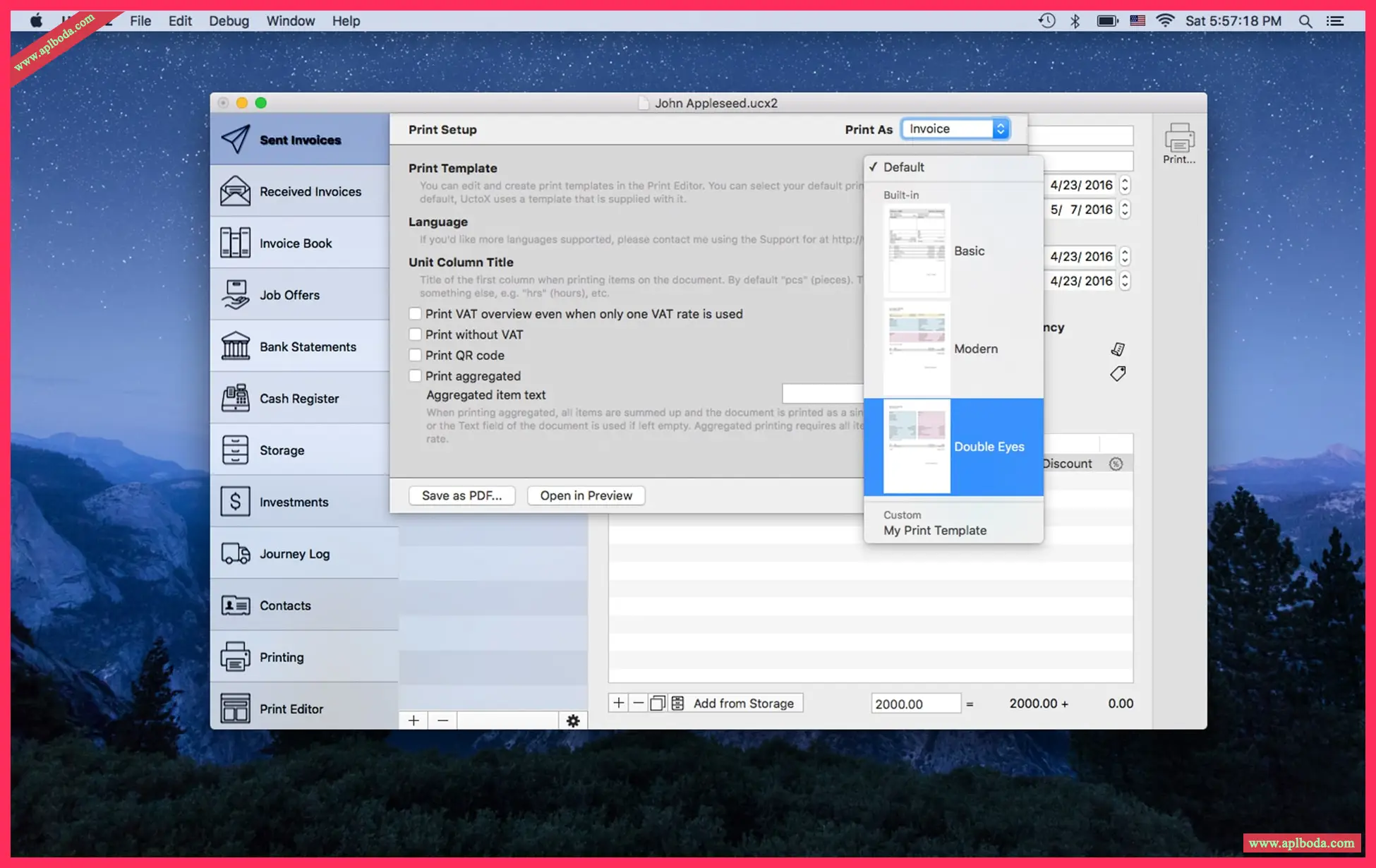Open the Debug menu
The height and width of the screenshot is (868, 1376).
229,21
